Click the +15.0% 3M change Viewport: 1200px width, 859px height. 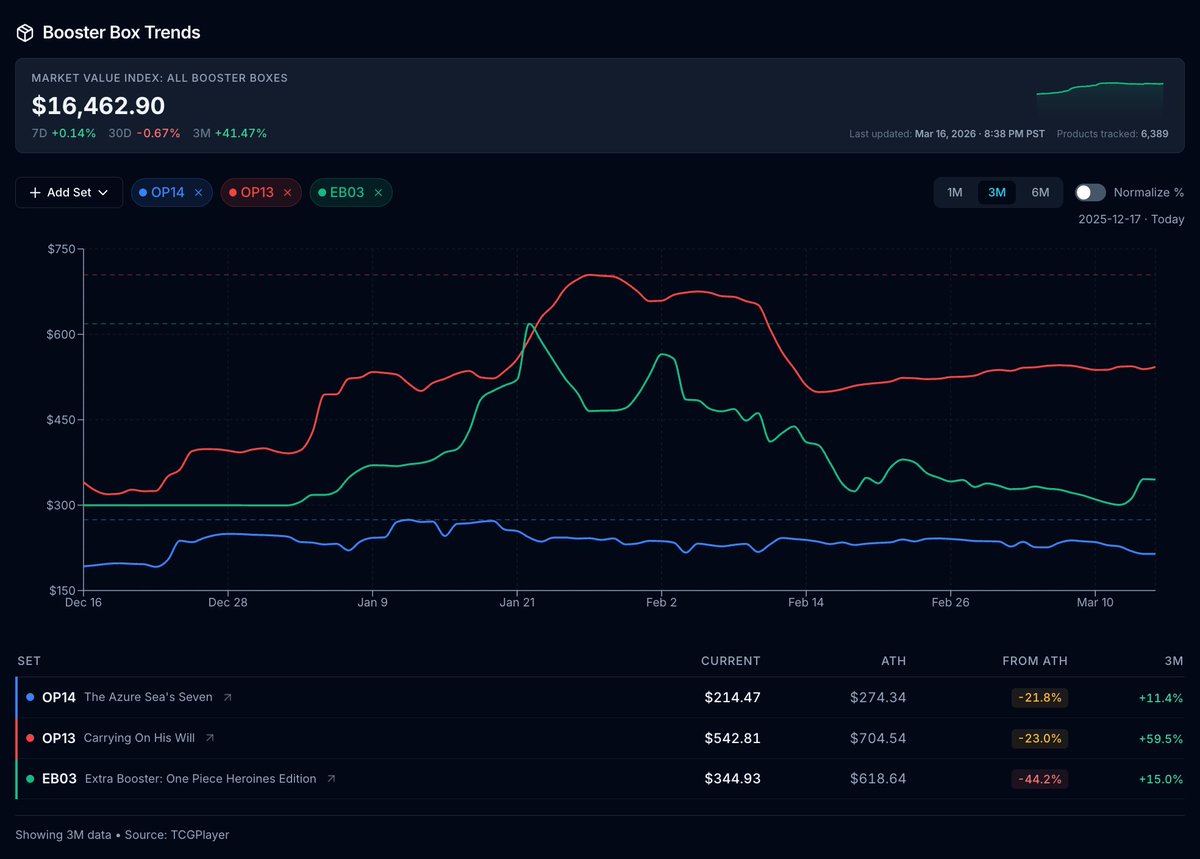point(1162,779)
